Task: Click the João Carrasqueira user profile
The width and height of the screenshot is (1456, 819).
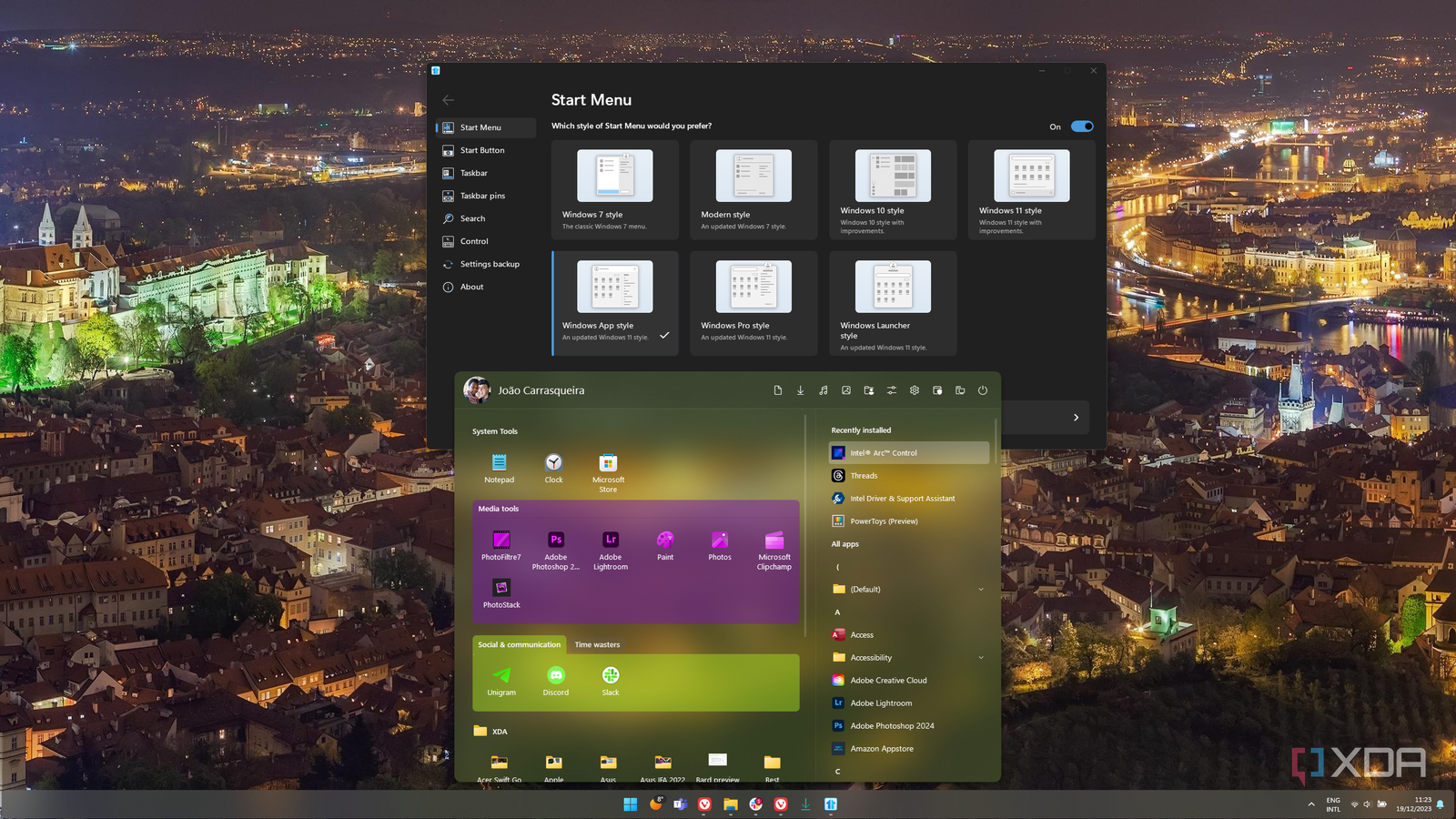Action: pos(524,390)
